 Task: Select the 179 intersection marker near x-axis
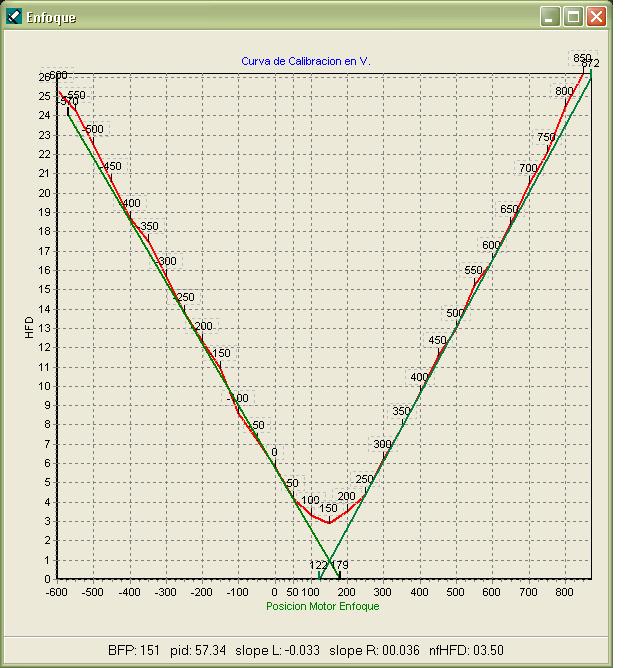(340, 565)
